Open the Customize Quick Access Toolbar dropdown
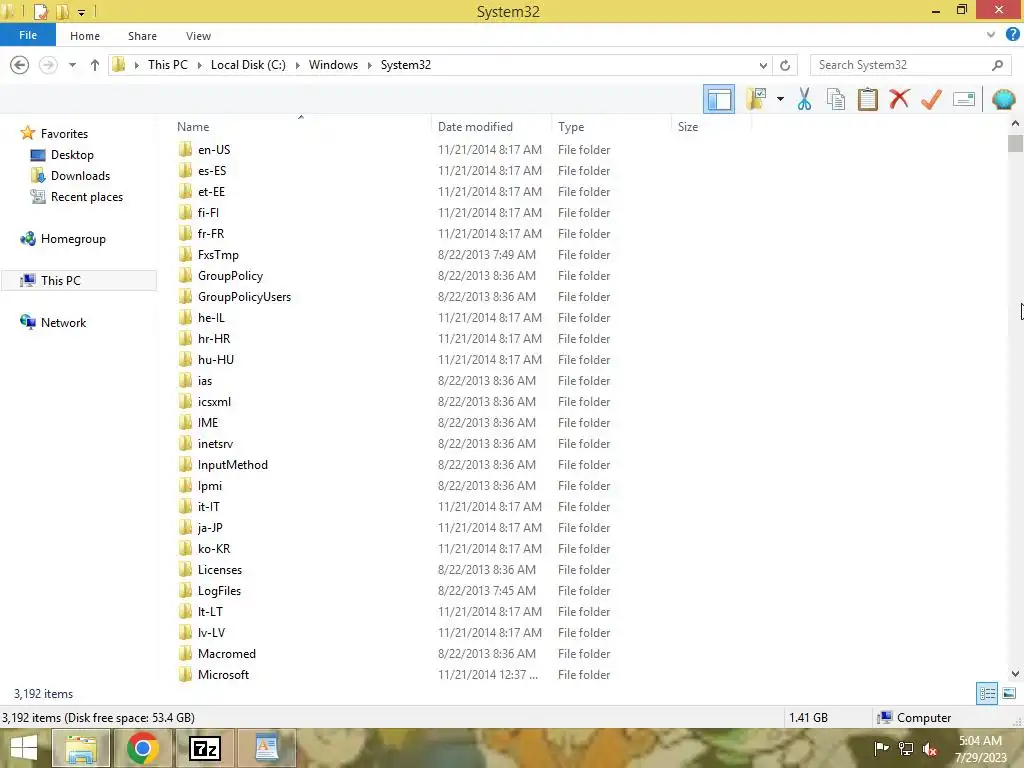 pyautogui.click(x=82, y=12)
